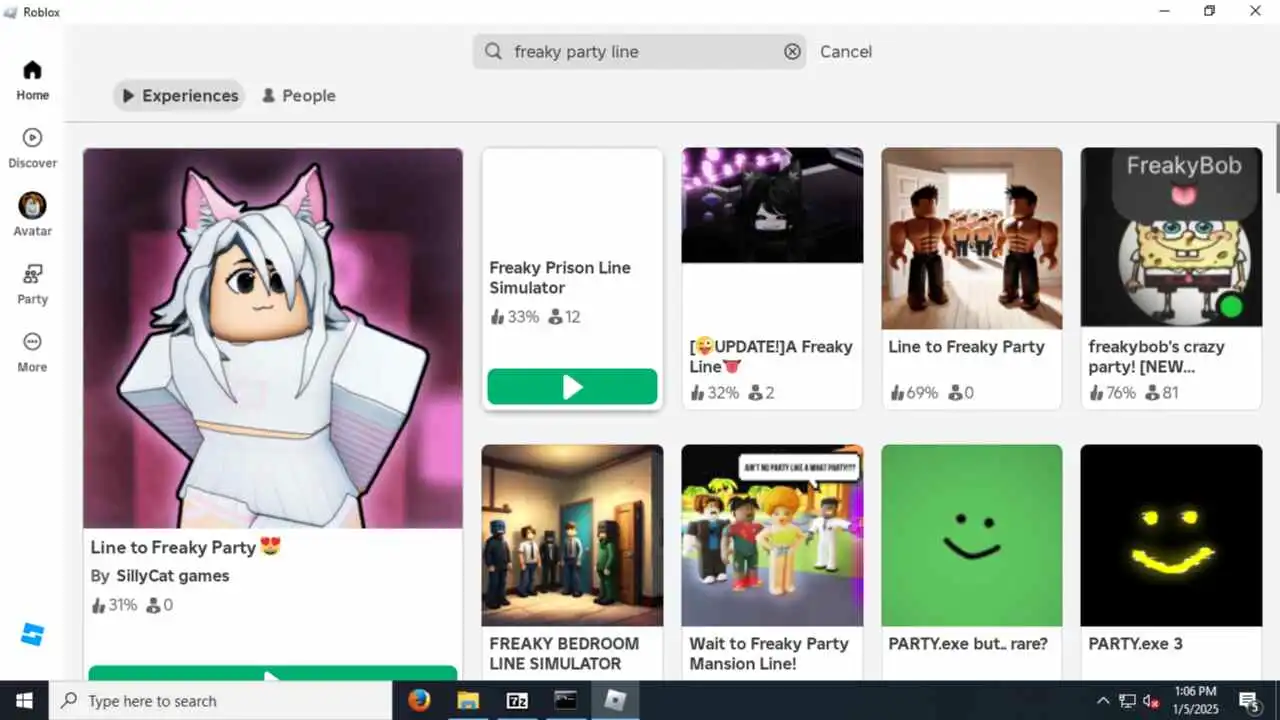1280x720 pixels.
Task: Open Firefox from the taskbar
Action: pos(419,700)
